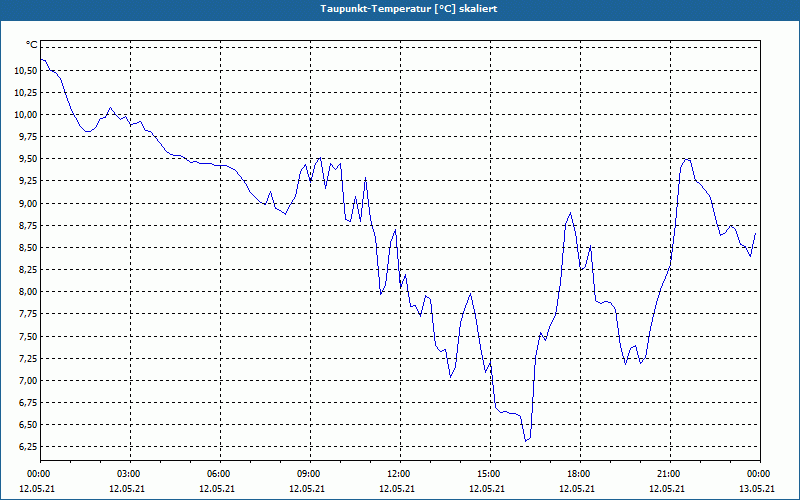Click the '06:00' time label
The width and height of the screenshot is (800, 500).
coord(220,474)
